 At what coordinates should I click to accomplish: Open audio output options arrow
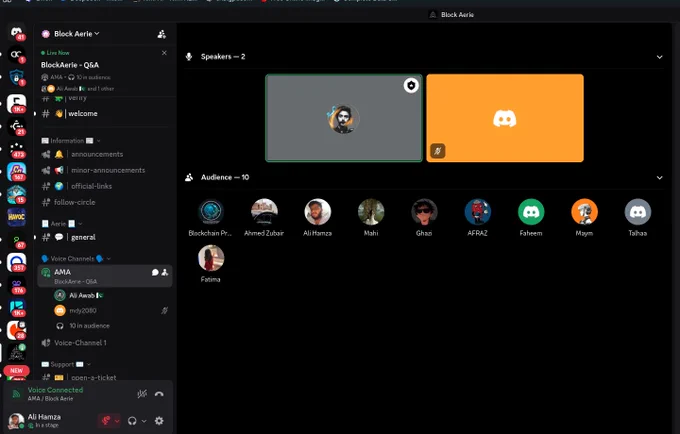tap(144, 421)
